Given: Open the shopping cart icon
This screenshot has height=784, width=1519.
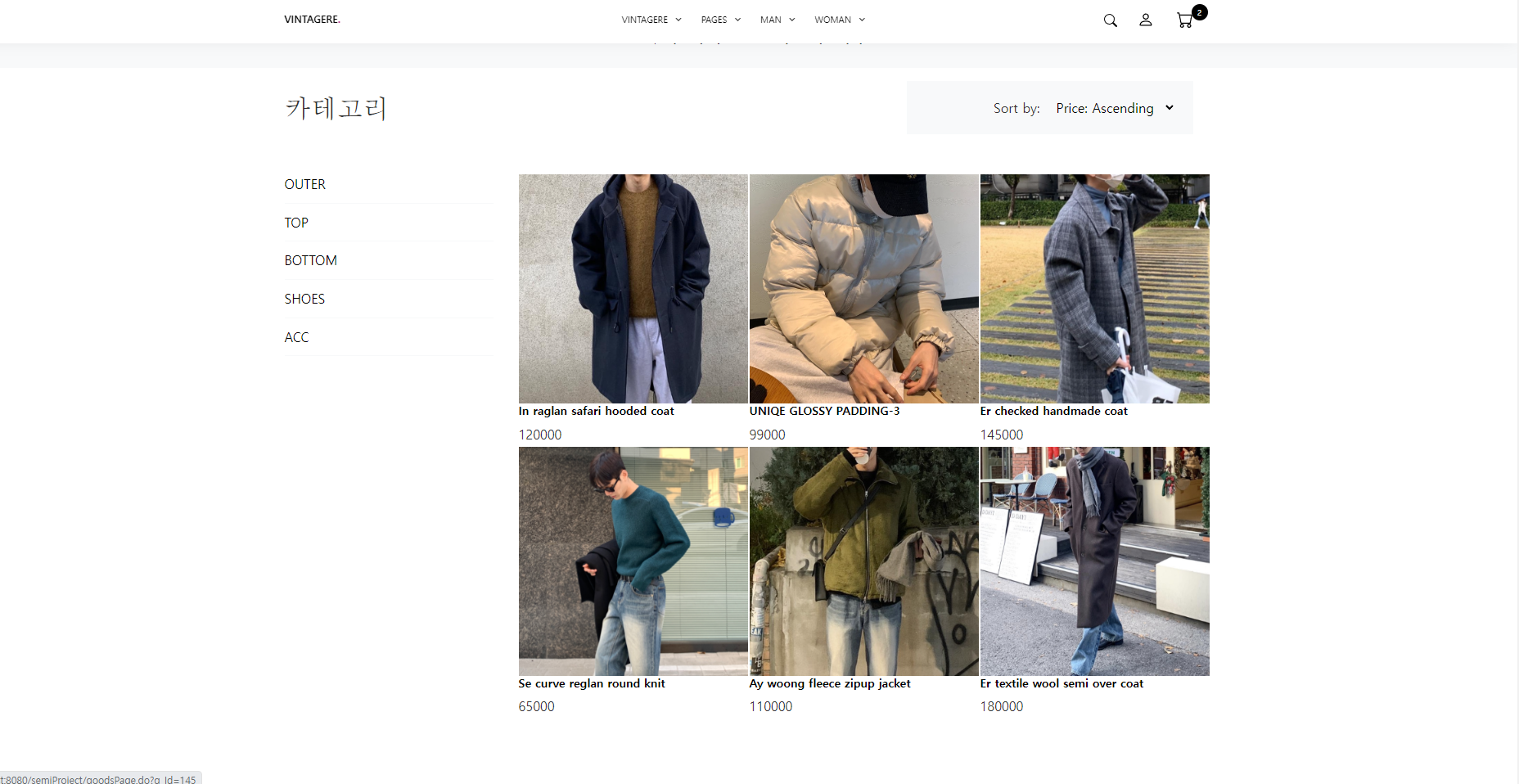Looking at the screenshot, I should pos(1184,20).
